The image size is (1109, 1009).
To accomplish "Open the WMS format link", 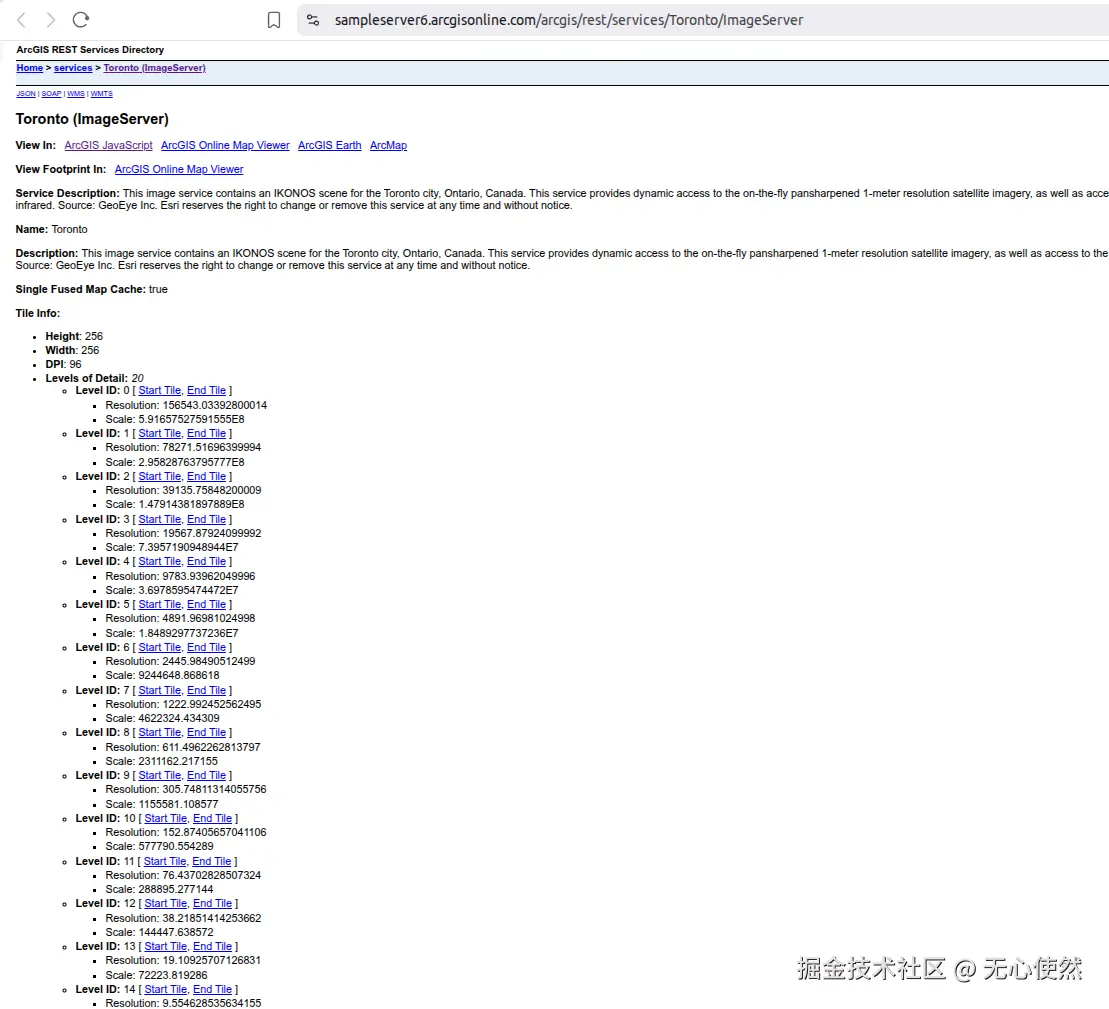I will [76, 93].
